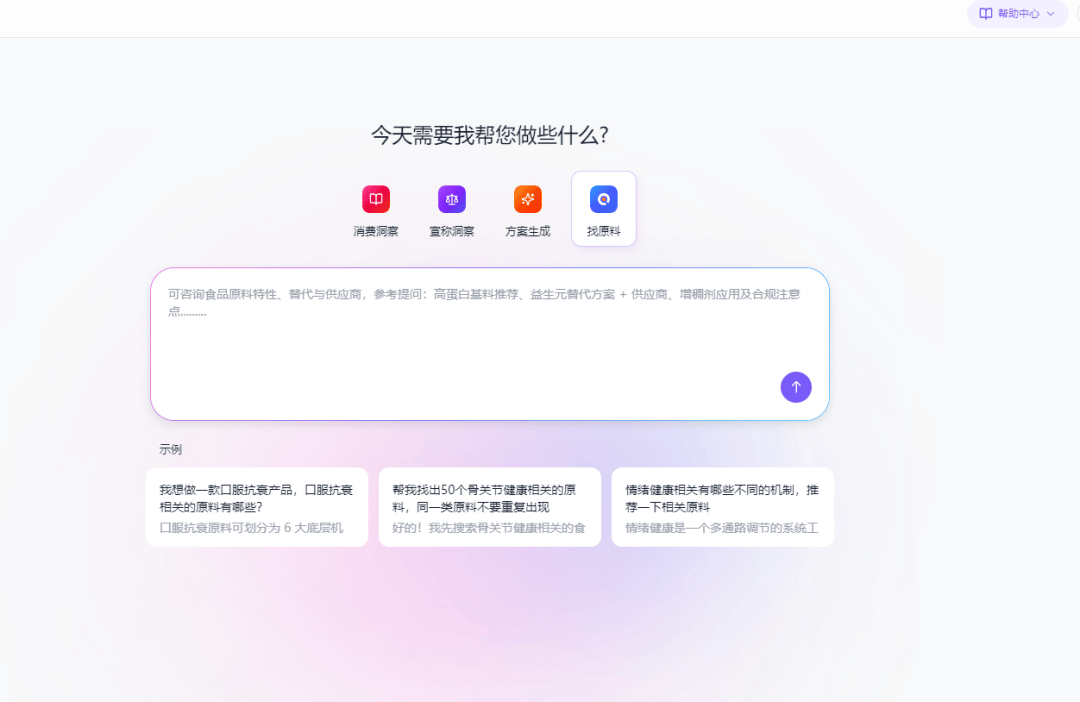Choose the 方案生成 orange sparkle icon

coord(528,199)
